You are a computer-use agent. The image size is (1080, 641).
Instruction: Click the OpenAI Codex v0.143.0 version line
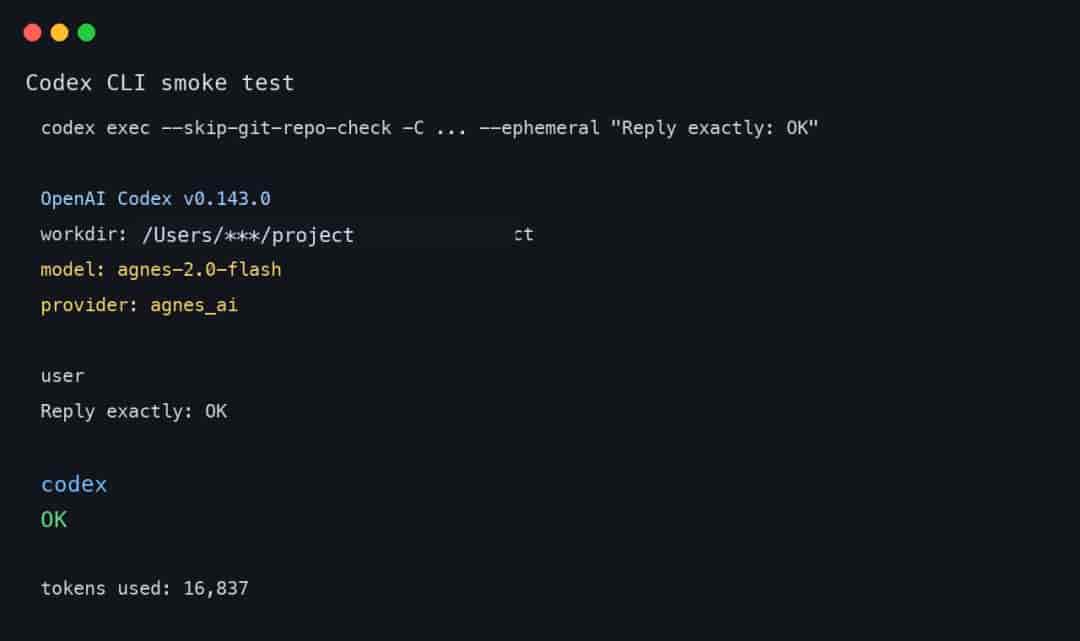156,199
